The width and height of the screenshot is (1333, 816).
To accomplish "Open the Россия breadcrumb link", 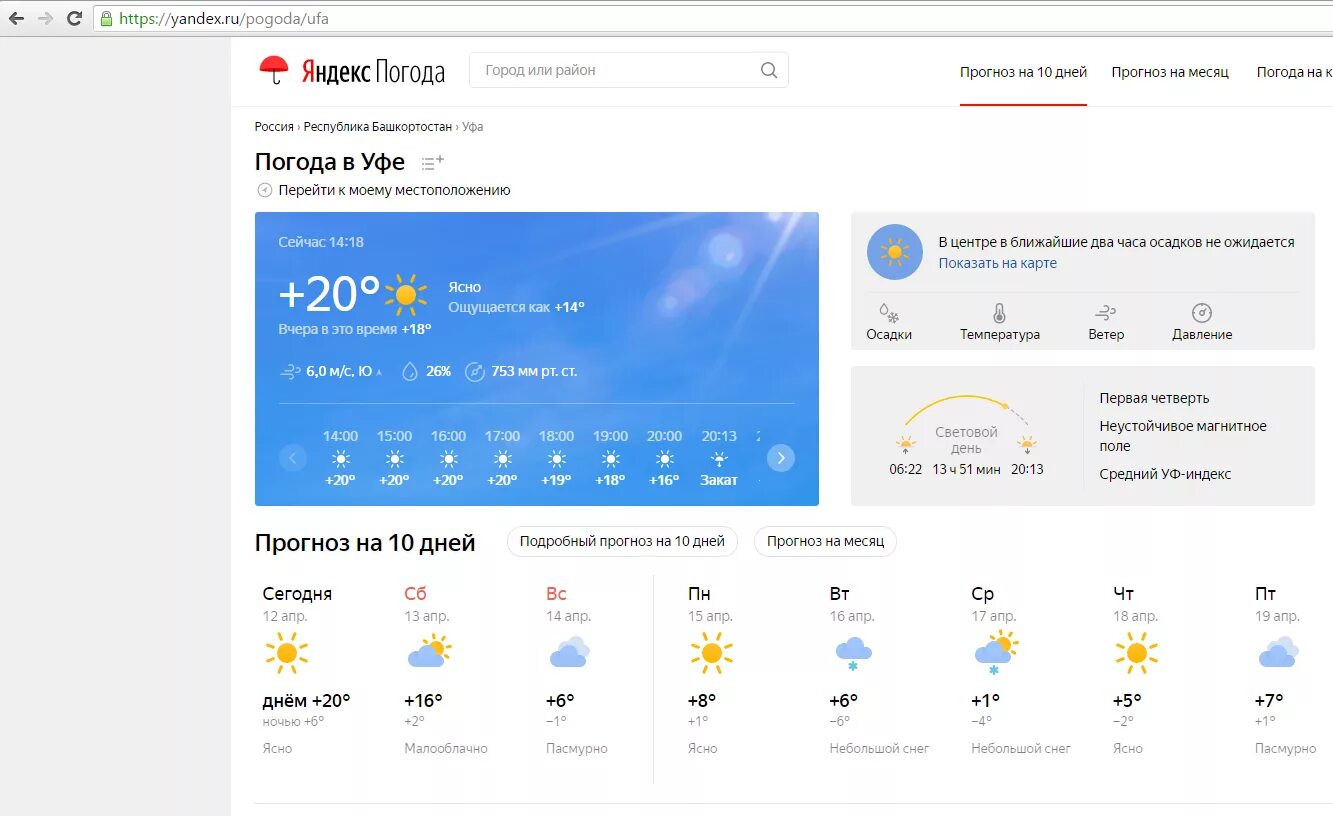I will coord(274,127).
